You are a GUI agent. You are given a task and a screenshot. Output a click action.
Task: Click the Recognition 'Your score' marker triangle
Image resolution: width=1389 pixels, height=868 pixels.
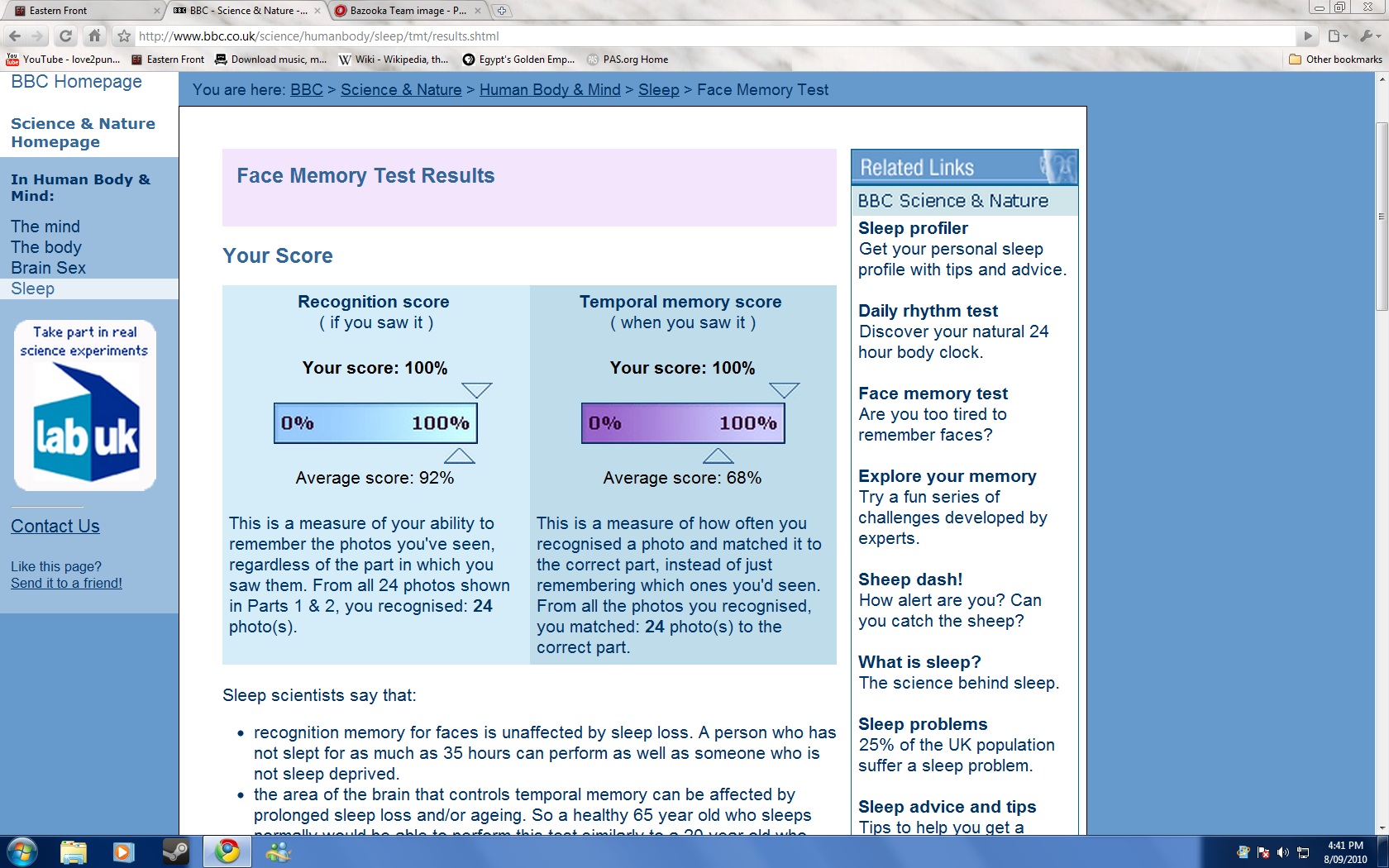(x=477, y=390)
